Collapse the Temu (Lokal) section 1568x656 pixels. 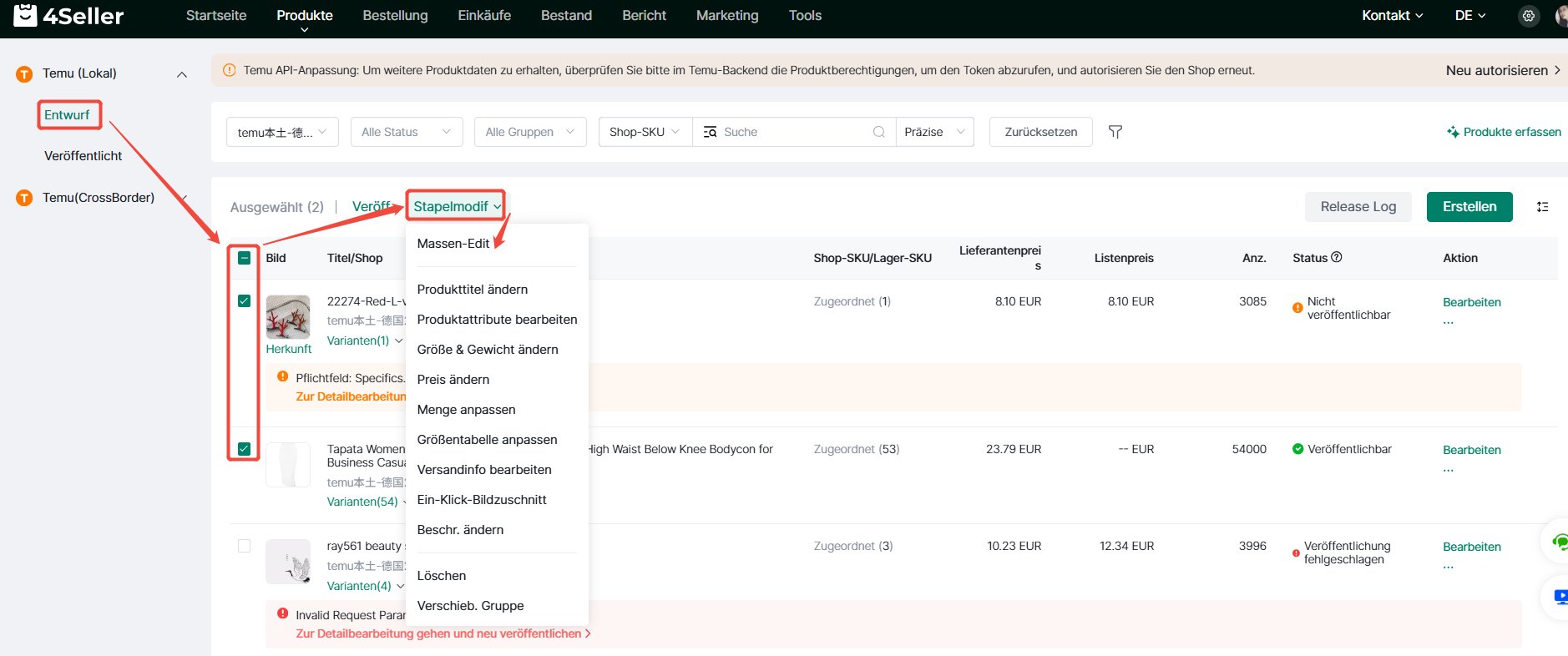[x=181, y=74]
